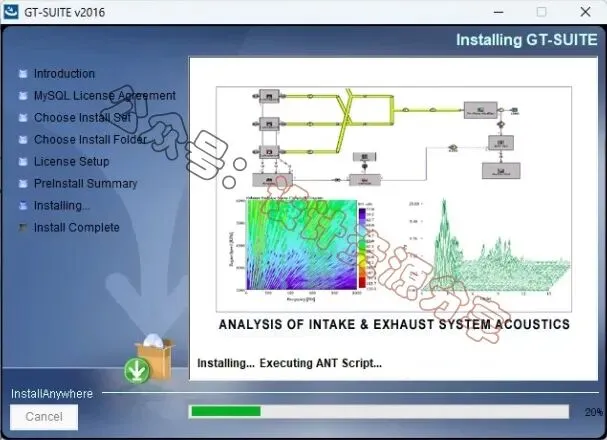
Task: Click the bullet icon beside Install Complete
Action: tap(23, 228)
